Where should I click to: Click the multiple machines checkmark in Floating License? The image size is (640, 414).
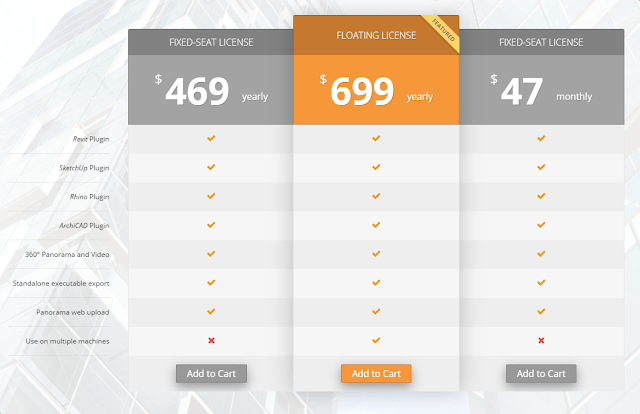(x=376, y=340)
